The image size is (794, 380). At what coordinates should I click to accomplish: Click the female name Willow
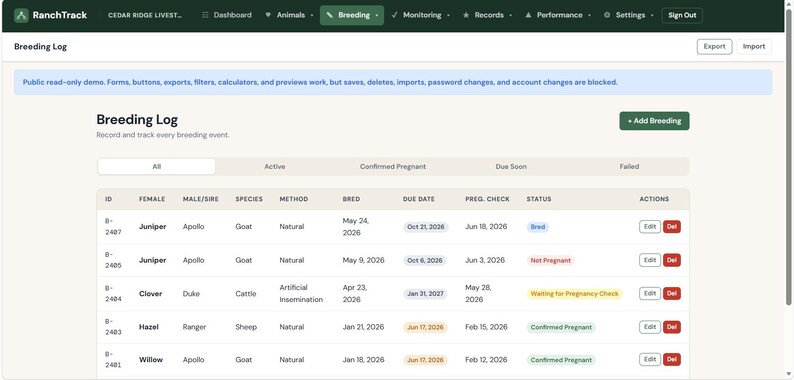tap(151, 360)
